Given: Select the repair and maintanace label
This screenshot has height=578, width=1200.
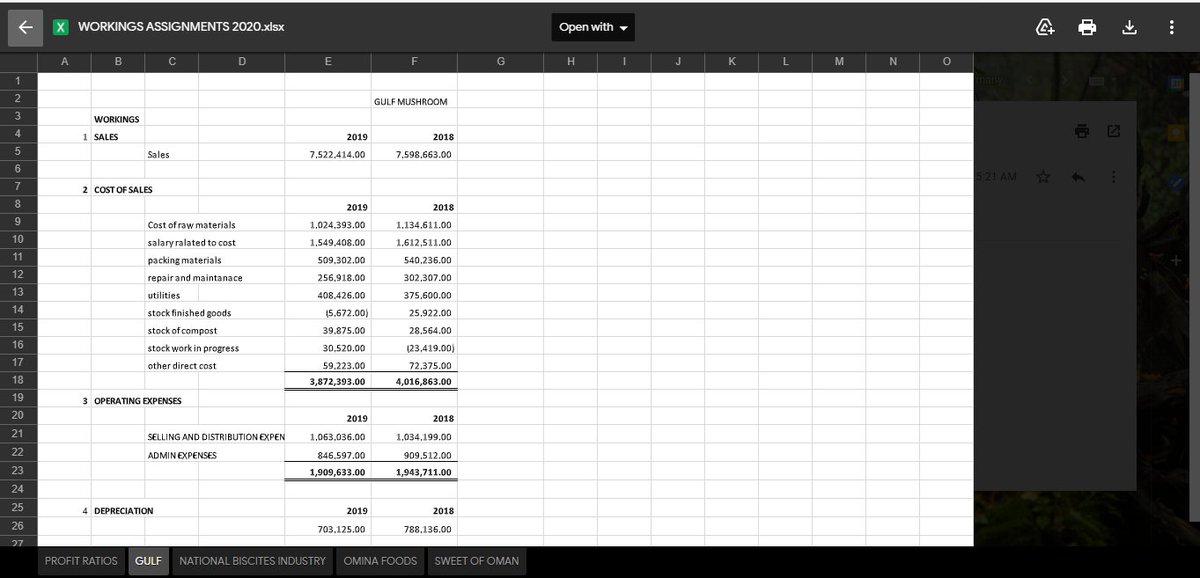Looking at the screenshot, I should [x=194, y=278].
